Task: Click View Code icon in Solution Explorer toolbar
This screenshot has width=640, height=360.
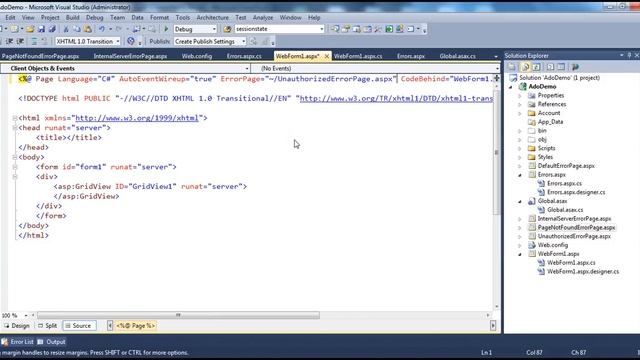Action: 551,67
